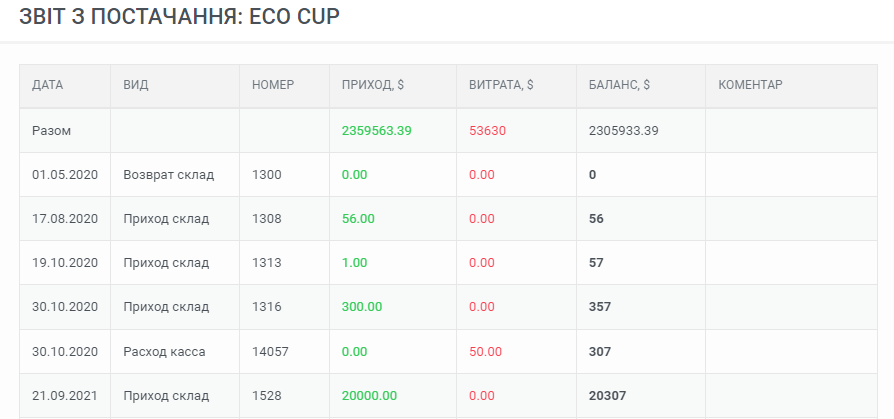
Task: Click the ВИТРАТА, $ column header
Action: click(501, 85)
